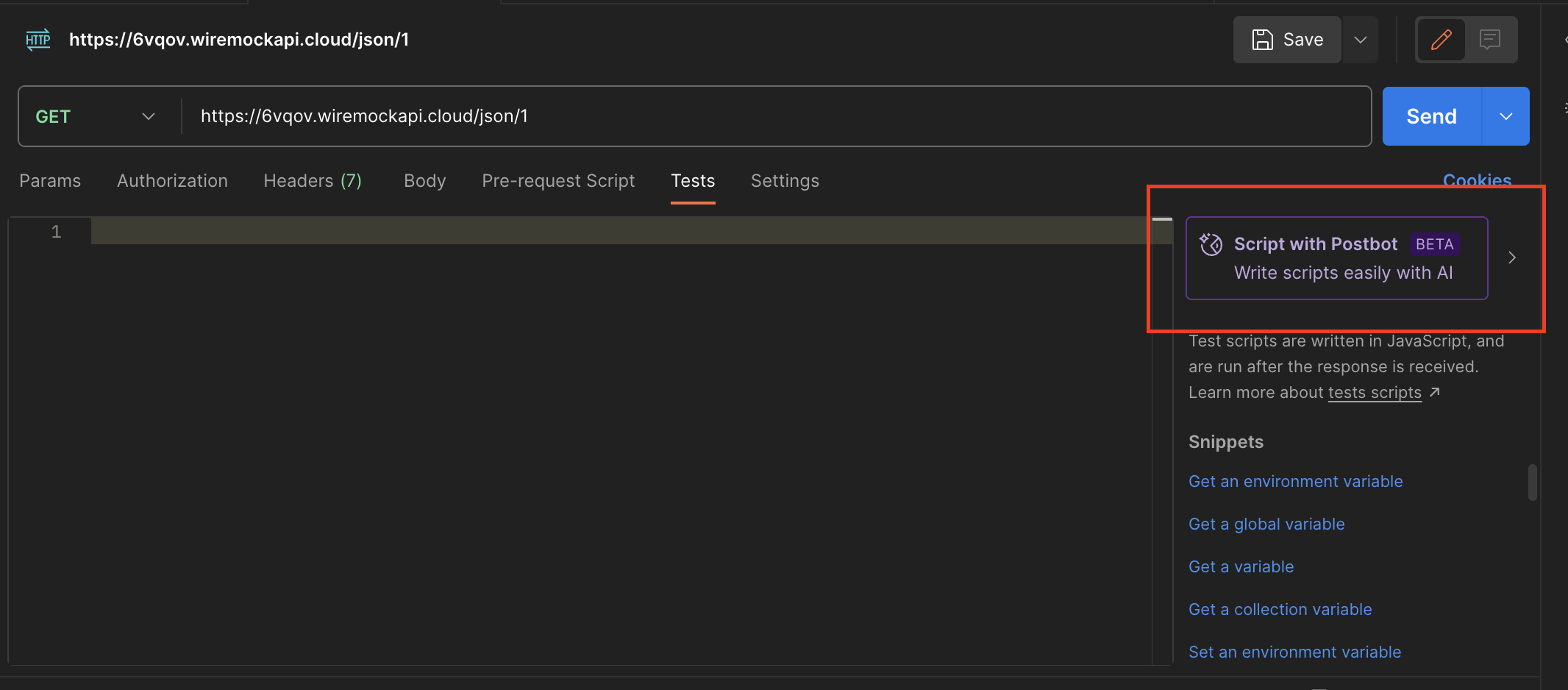Open the GET method dropdown
Image resolution: width=1568 pixels, height=690 pixels.
click(96, 116)
